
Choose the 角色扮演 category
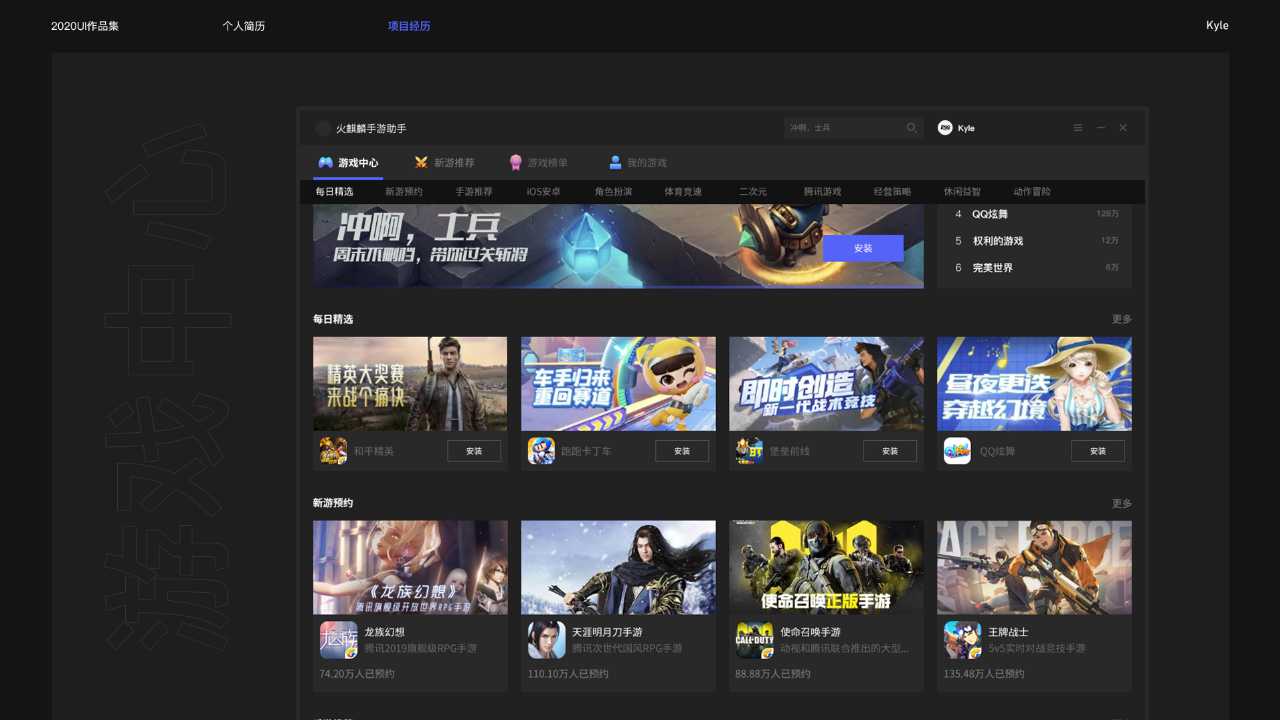tap(614, 192)
